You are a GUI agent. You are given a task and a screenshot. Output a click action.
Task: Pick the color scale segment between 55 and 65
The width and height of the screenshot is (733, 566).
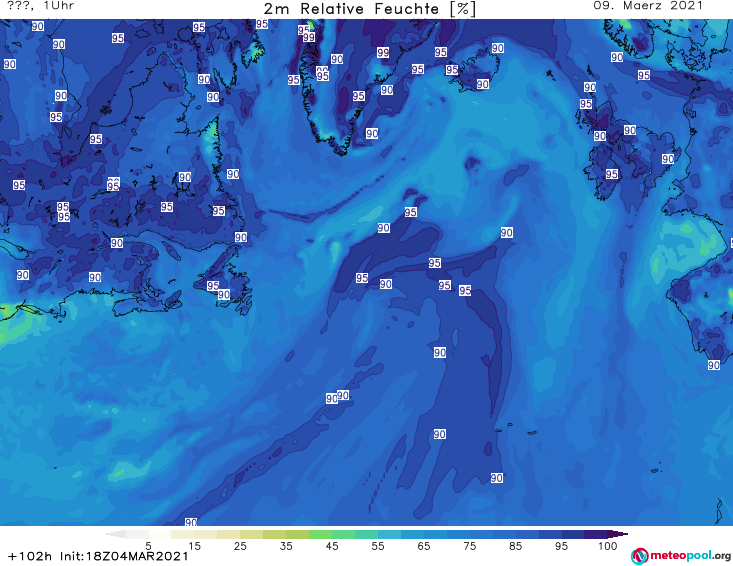point(401,534)
